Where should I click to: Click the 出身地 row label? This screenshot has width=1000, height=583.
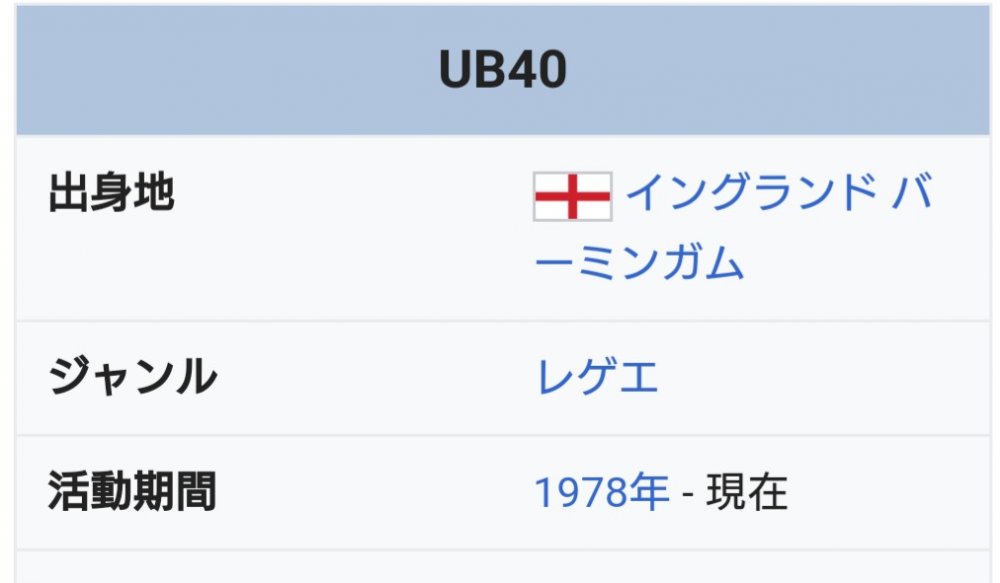[111, 193]
